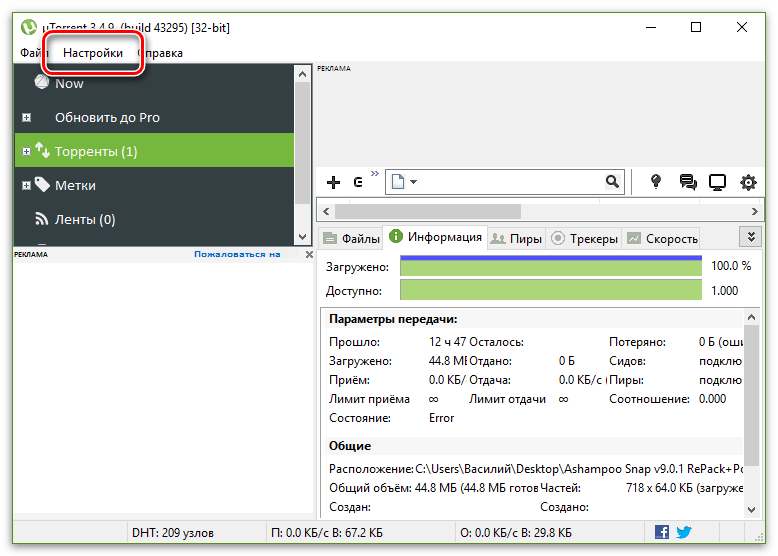Click the Доступно availability bar
778x556 pixels.
pos(551,290)
